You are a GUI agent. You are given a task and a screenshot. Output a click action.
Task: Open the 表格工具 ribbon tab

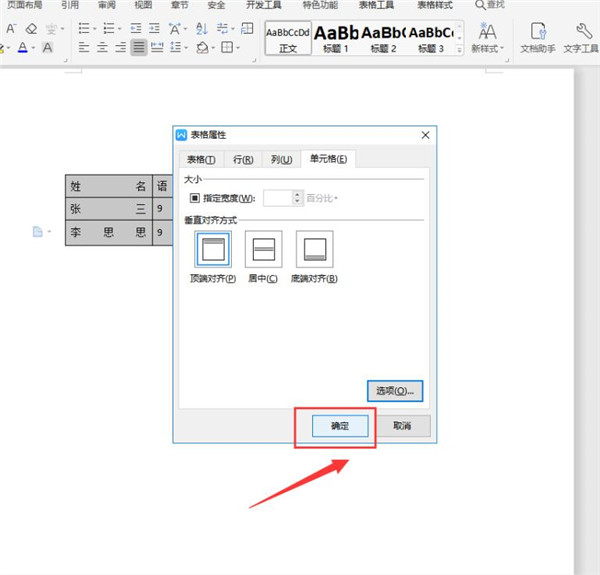[x=377, y=5]
